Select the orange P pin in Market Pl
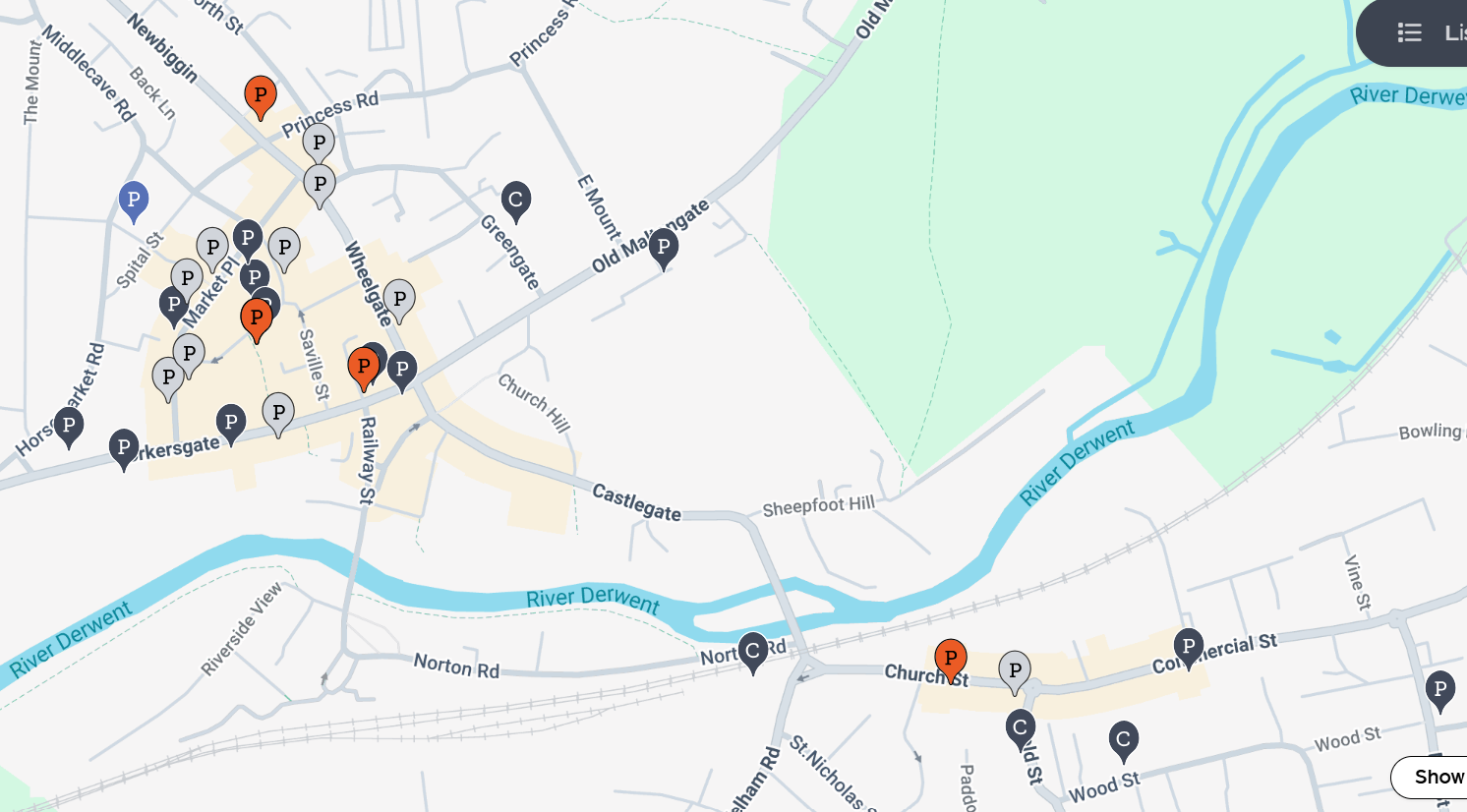Screen dimensions: 1467x812 (x=257, y=319)
